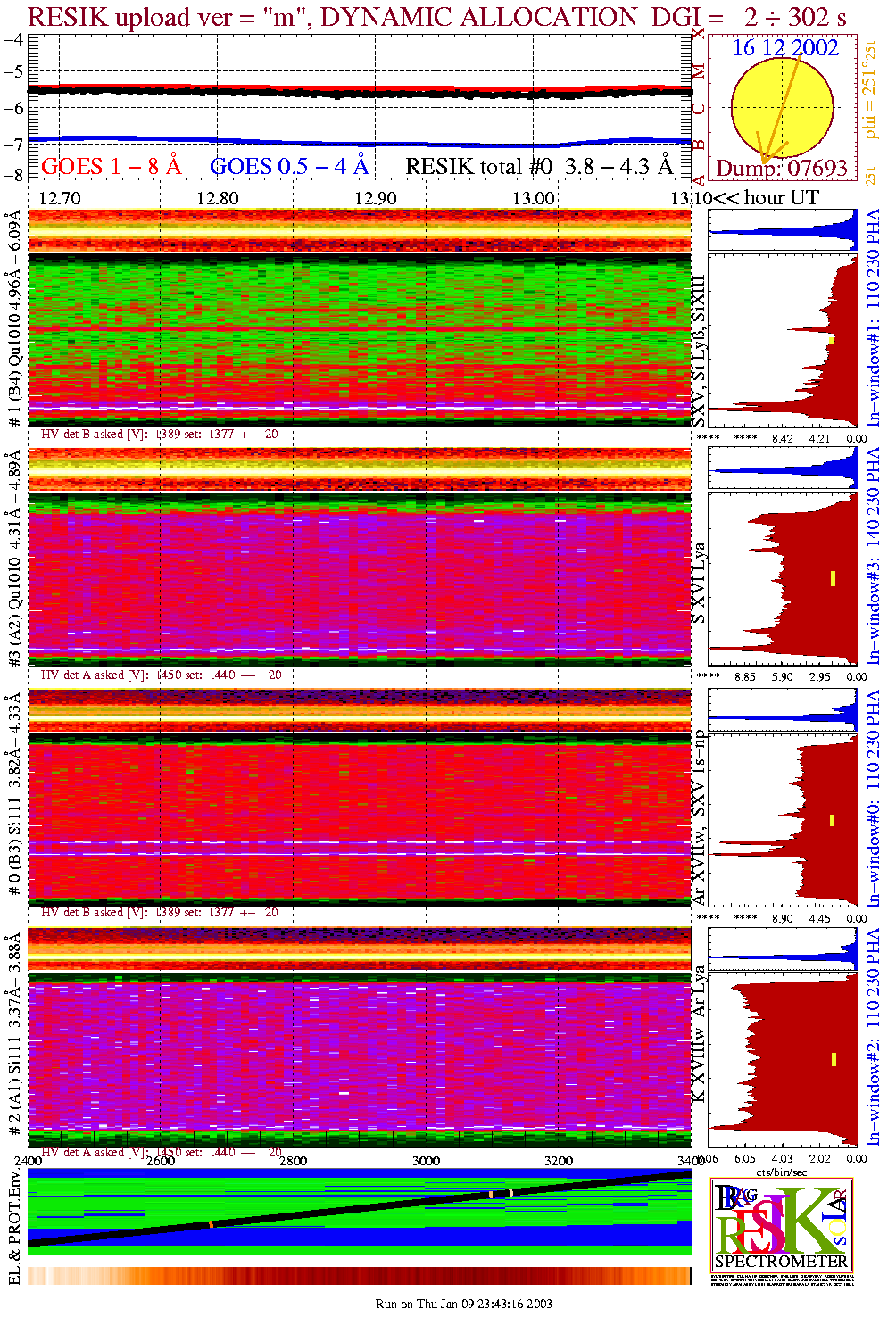Image resolution: width=896 pixels, height=1317 pixels.
Task: Click yellow marker in In-window#0 histogram
Action: pos(833,820)
